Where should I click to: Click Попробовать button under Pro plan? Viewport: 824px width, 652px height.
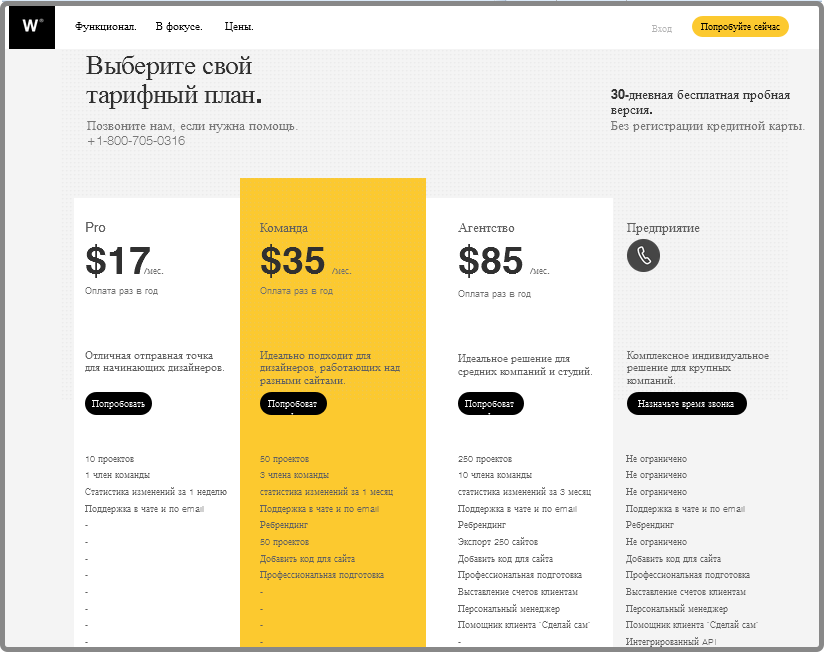click(x=118, y=404)
